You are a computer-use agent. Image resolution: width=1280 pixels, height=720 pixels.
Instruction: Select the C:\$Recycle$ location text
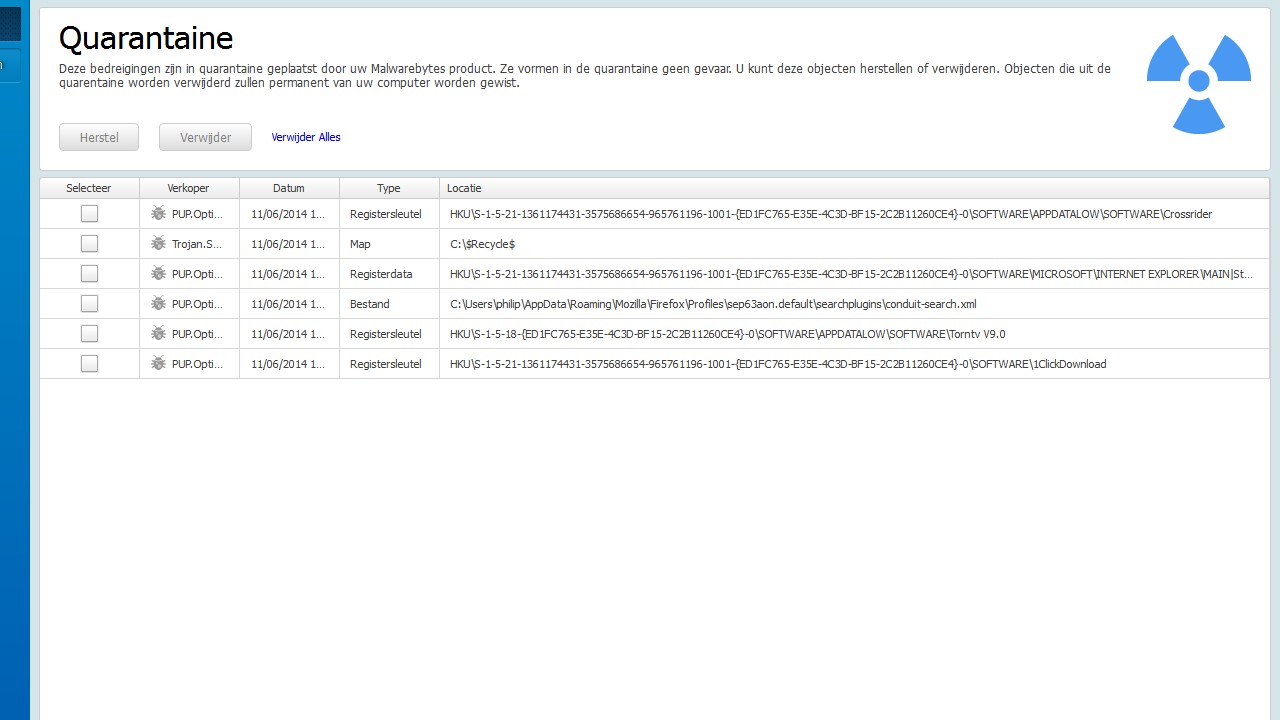coord(482,244)
